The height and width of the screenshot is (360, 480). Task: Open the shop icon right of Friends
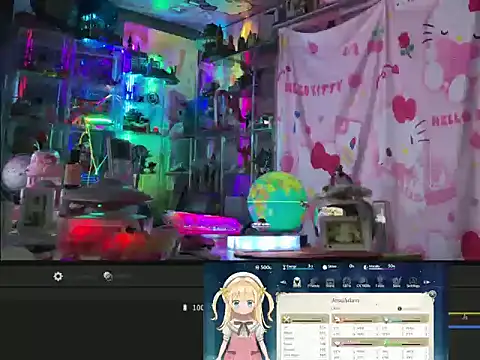pos(330,282)
